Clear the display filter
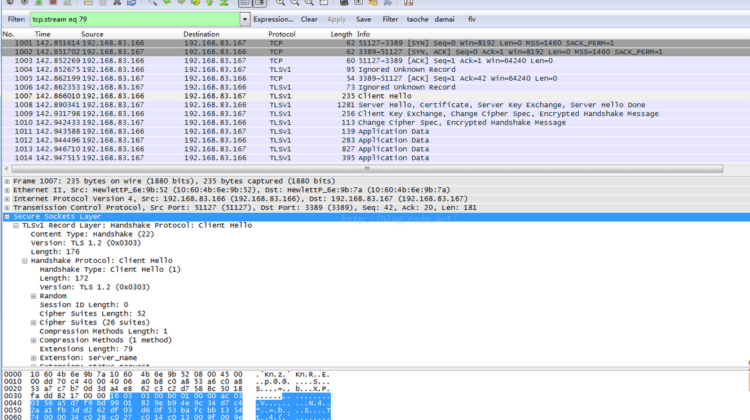The width and height of the screenshot is (750, 420). click(x=309, y=19)
